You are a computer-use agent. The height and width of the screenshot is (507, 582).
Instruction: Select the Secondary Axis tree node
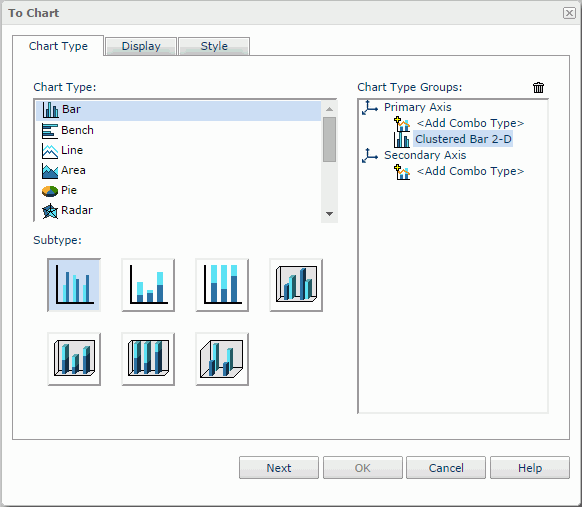point(425,155)
